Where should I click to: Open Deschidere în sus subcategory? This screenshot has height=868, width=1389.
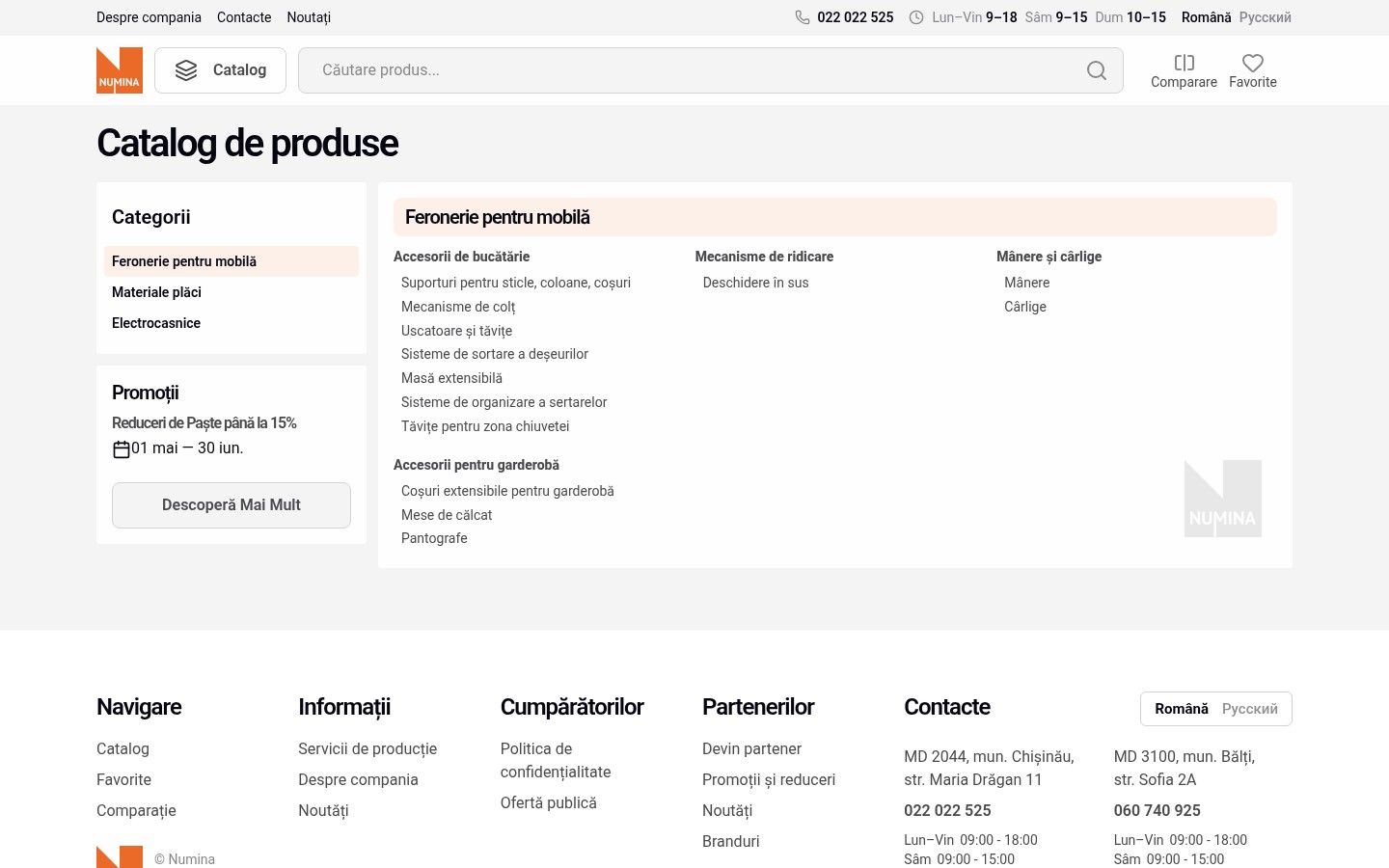coord(756,283)
